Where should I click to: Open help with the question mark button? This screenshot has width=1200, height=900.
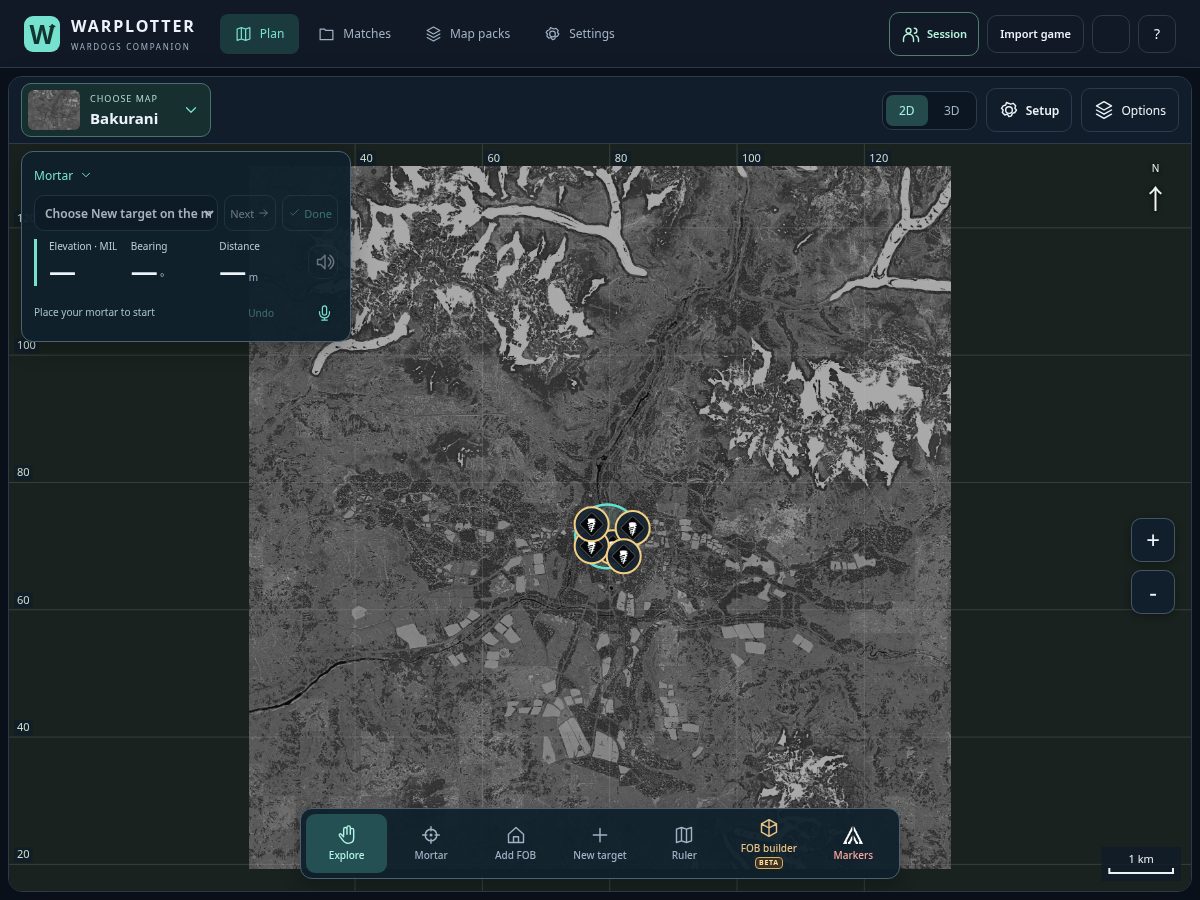pos(1157,34)
